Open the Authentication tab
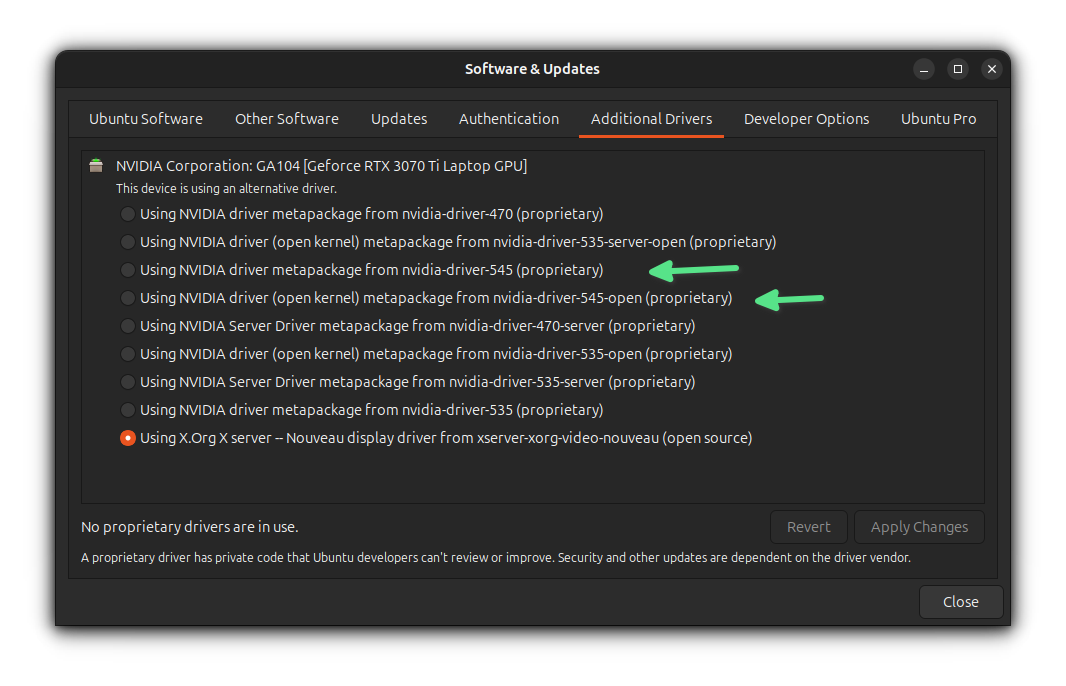Viewport: 1066px width, 686px height. click(508, 118)
